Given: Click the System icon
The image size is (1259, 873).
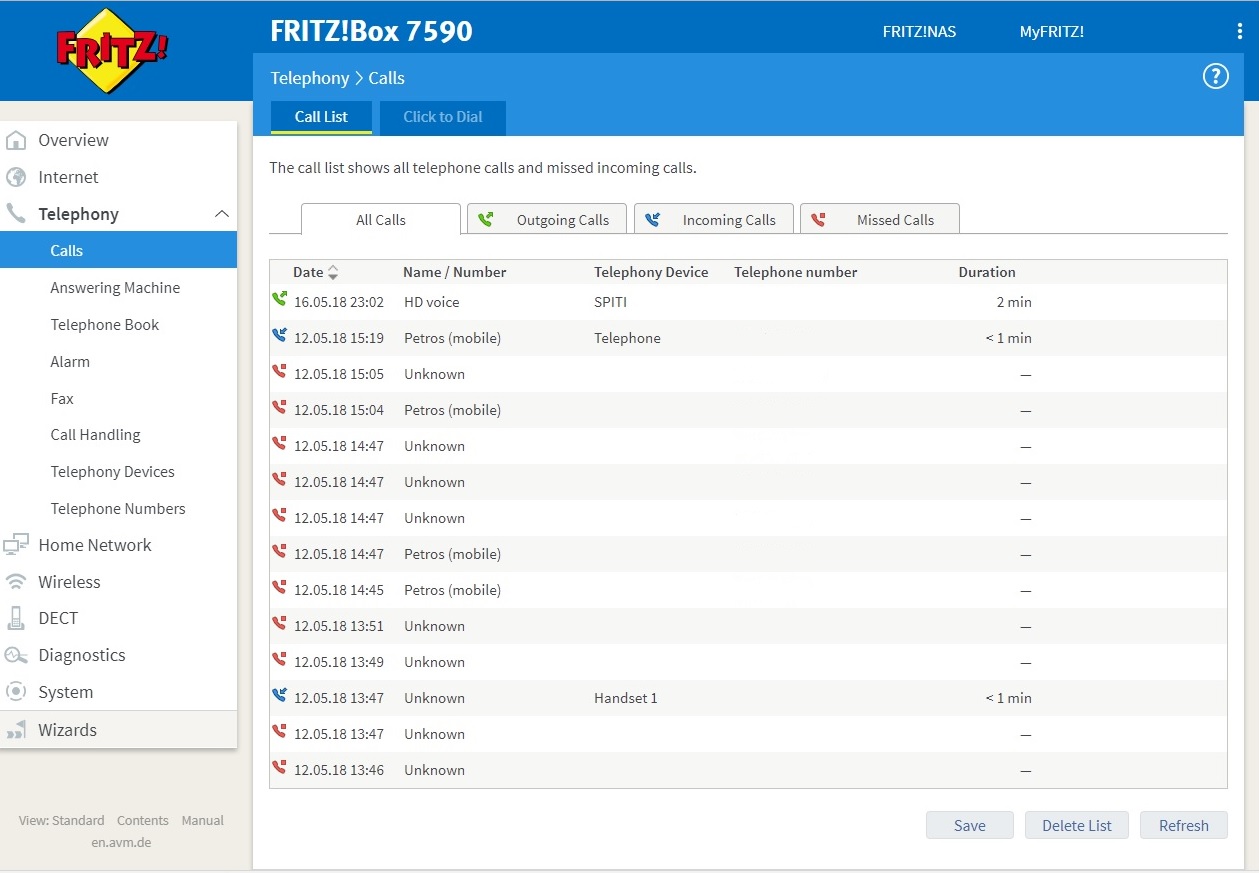Looking at the screenshot, I should 16,692.
